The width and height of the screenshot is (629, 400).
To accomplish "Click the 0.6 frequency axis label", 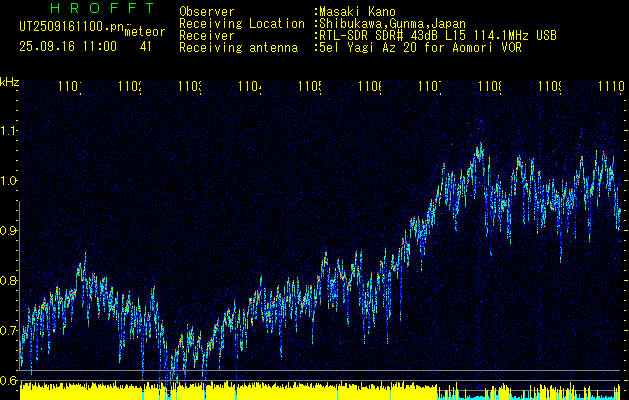I will pyautogui.click(x=9, y=380).
